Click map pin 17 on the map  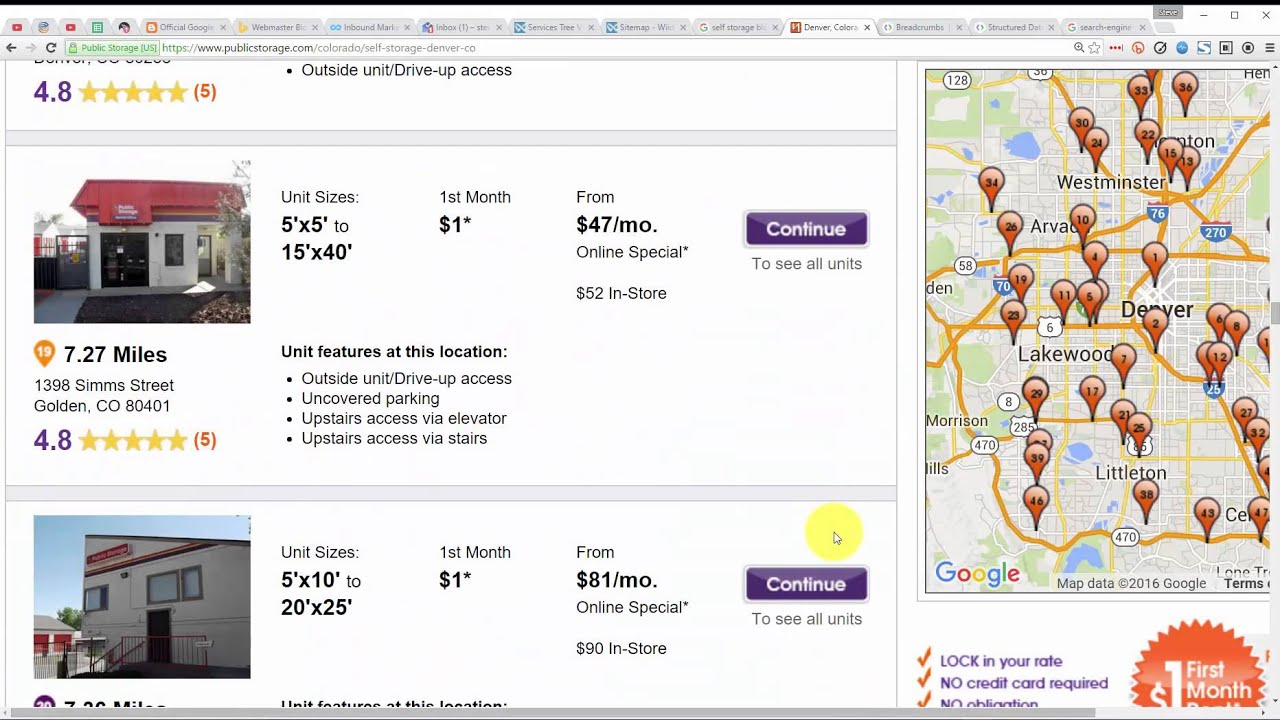click(1092, 395)
